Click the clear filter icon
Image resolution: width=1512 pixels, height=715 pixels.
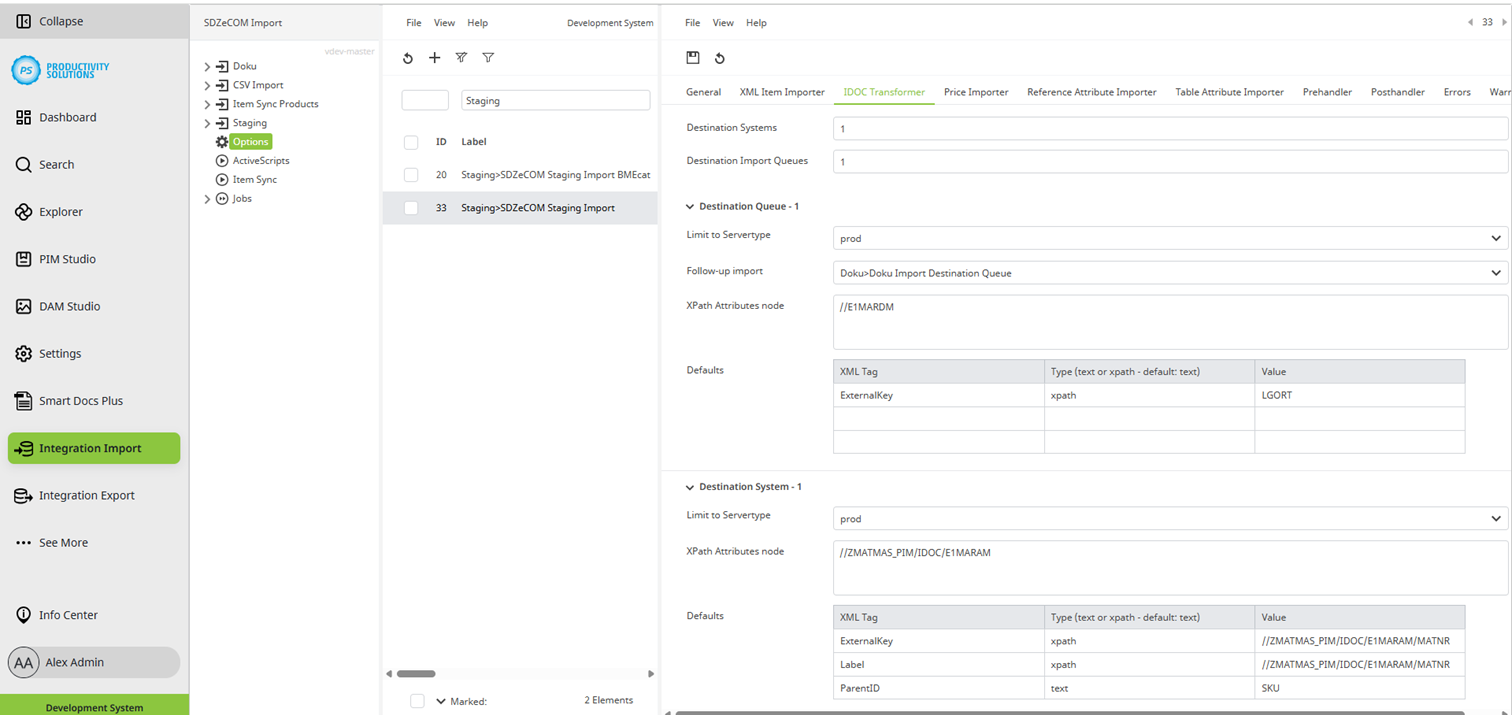(x=461, y=58)
